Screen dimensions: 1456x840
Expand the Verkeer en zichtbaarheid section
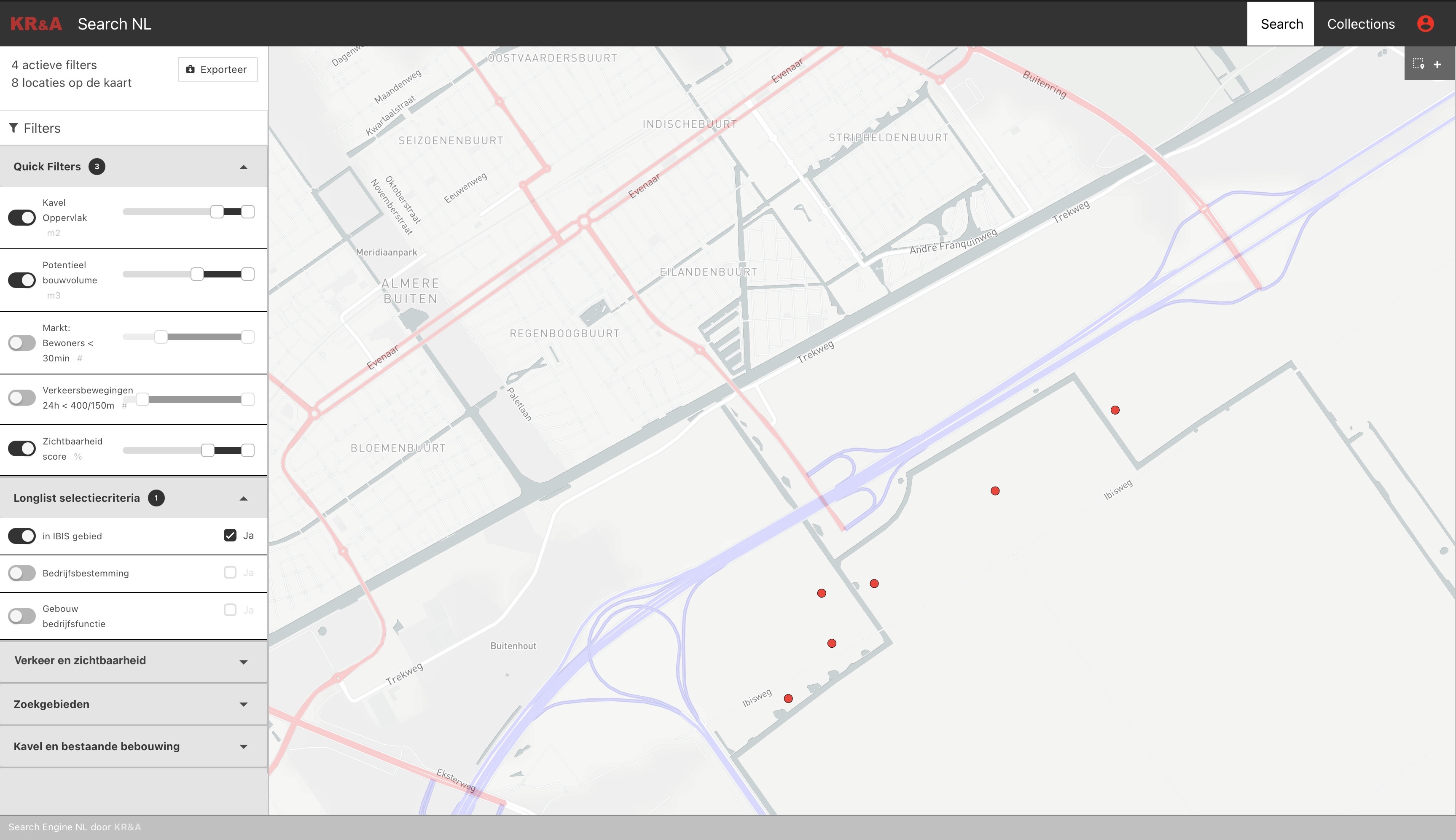(x=134, y=661)
